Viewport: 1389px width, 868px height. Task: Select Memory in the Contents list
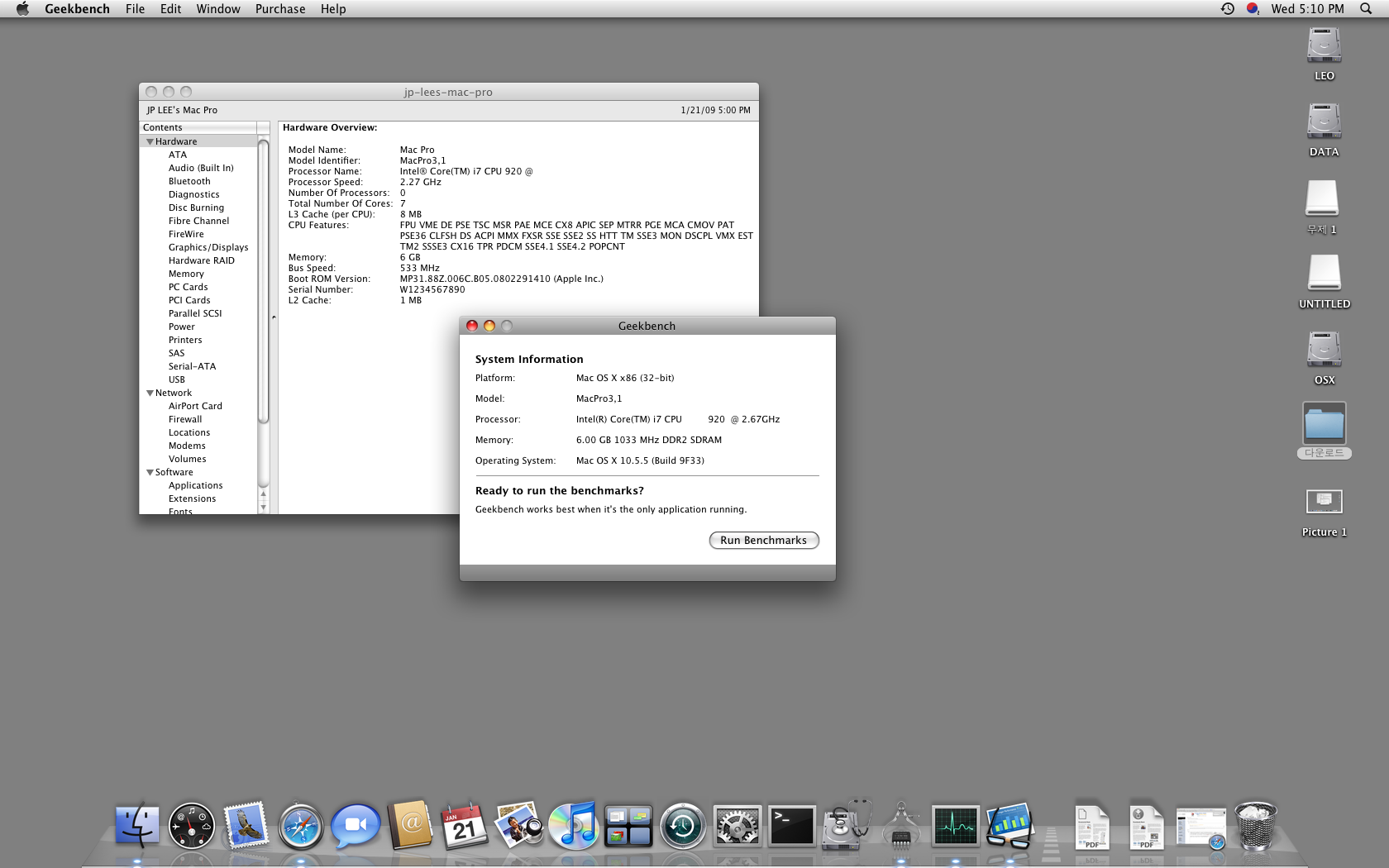click(186, 274)
